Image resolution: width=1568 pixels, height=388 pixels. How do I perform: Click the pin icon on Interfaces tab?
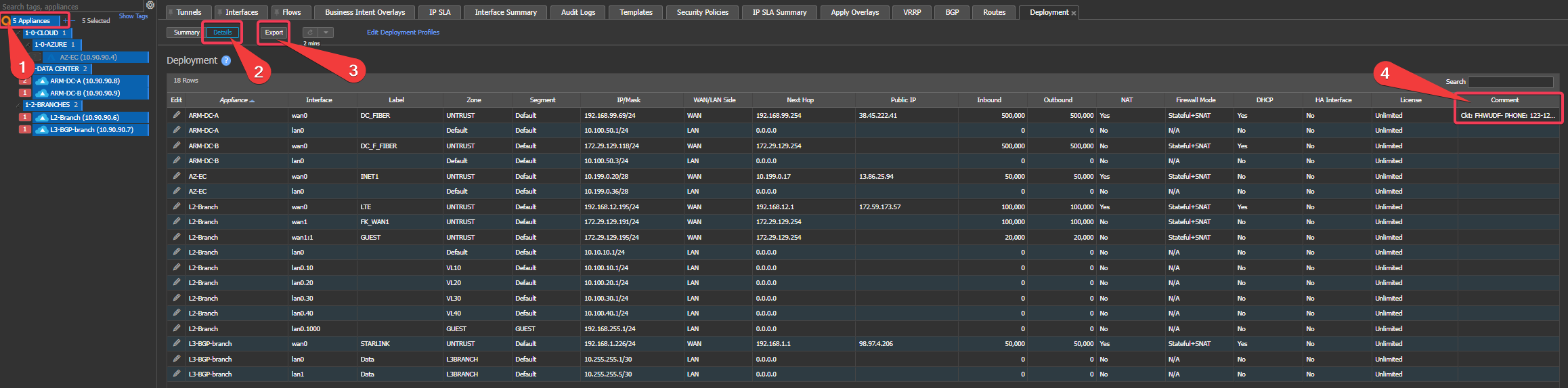point(219,12)
